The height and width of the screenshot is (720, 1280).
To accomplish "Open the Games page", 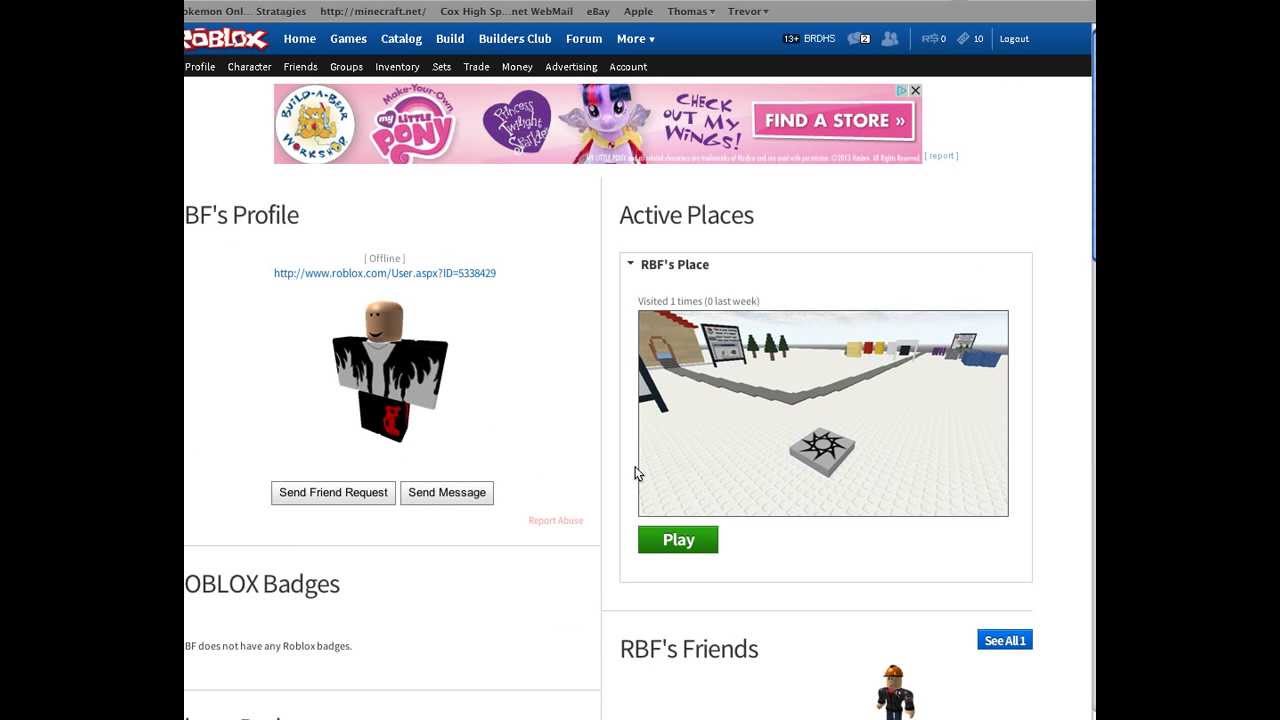I will tap(348, 39).
